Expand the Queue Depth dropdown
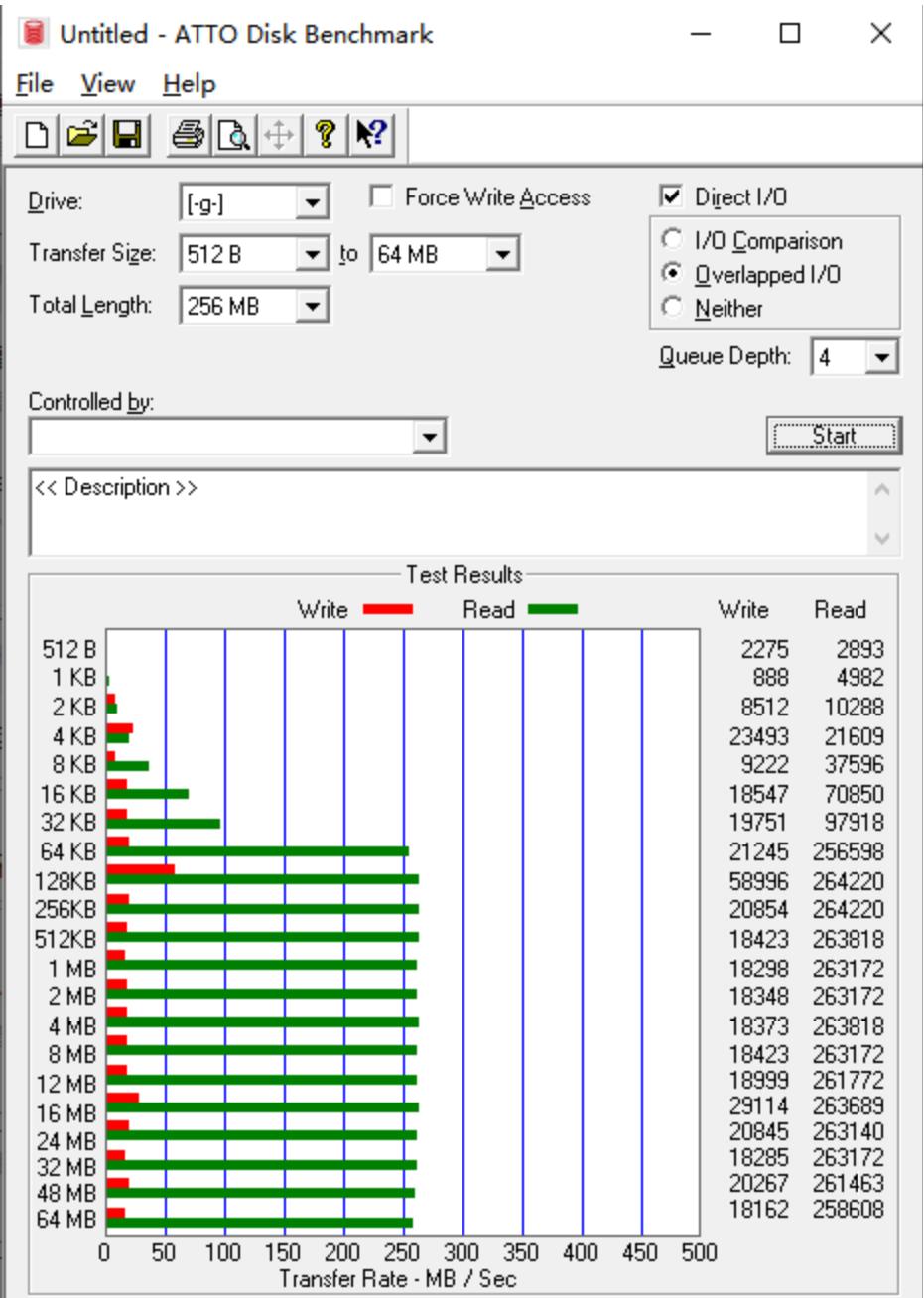 (881, 357)
